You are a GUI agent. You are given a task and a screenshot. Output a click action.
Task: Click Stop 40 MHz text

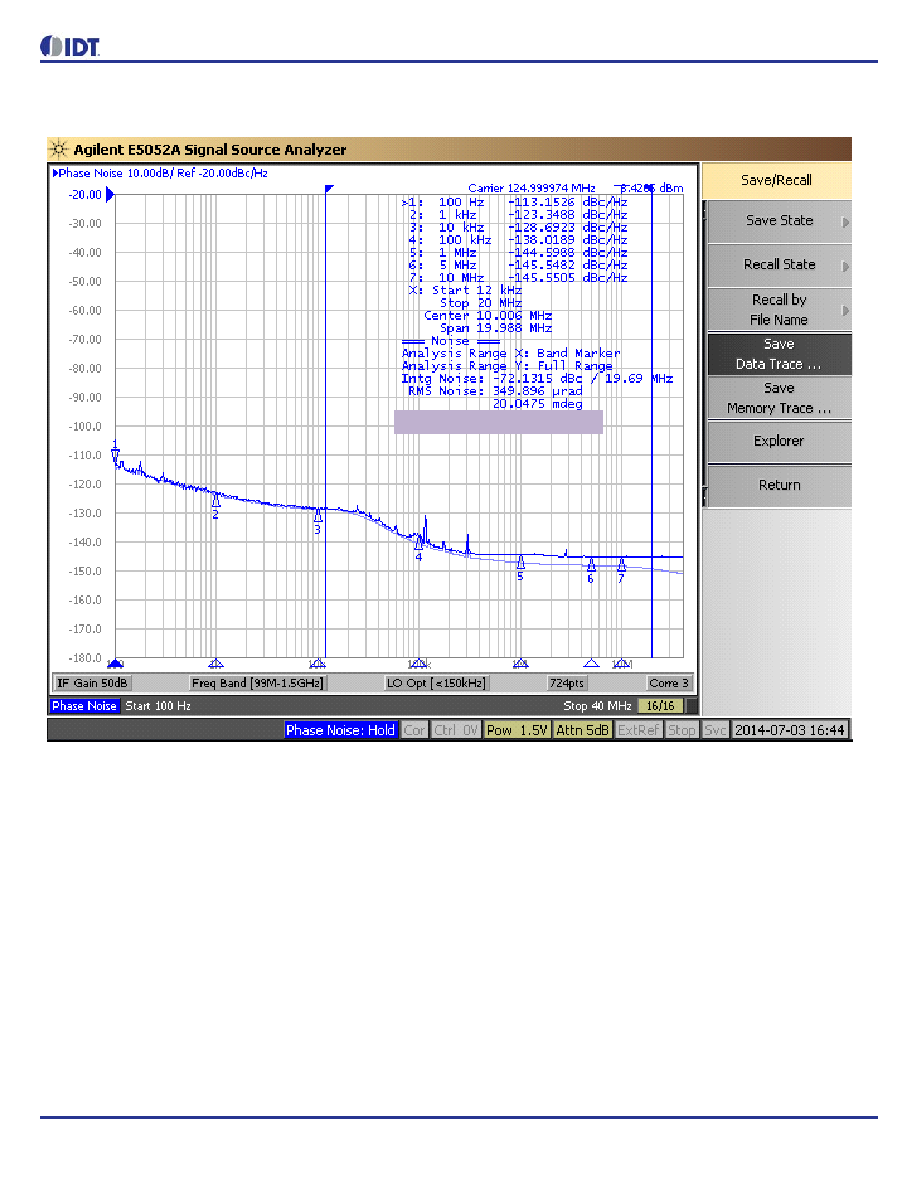597,705
